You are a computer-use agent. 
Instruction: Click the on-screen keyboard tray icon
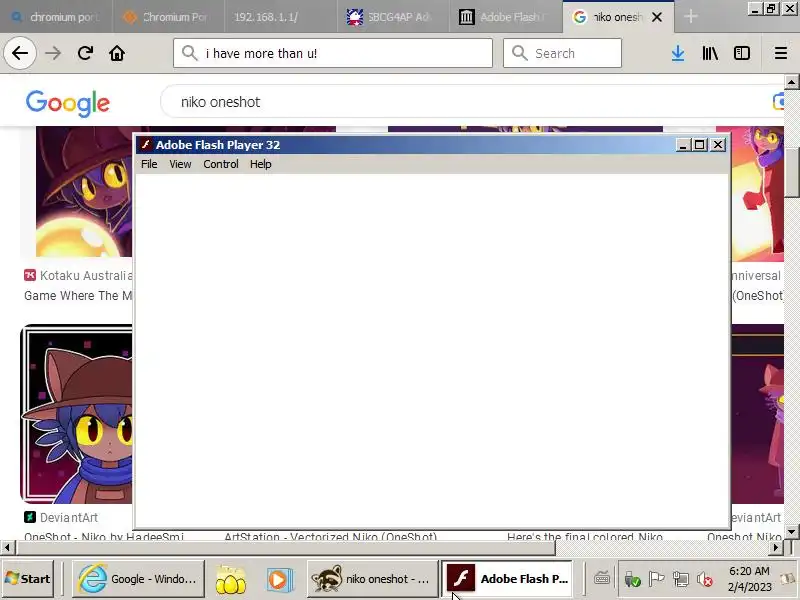click(602, 579)
